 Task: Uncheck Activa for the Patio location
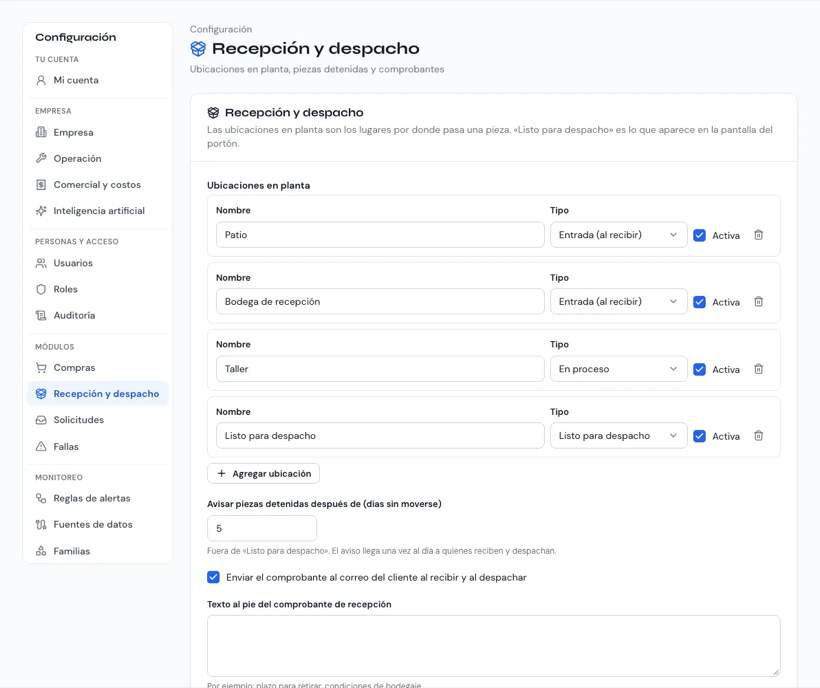coord(699,235)
